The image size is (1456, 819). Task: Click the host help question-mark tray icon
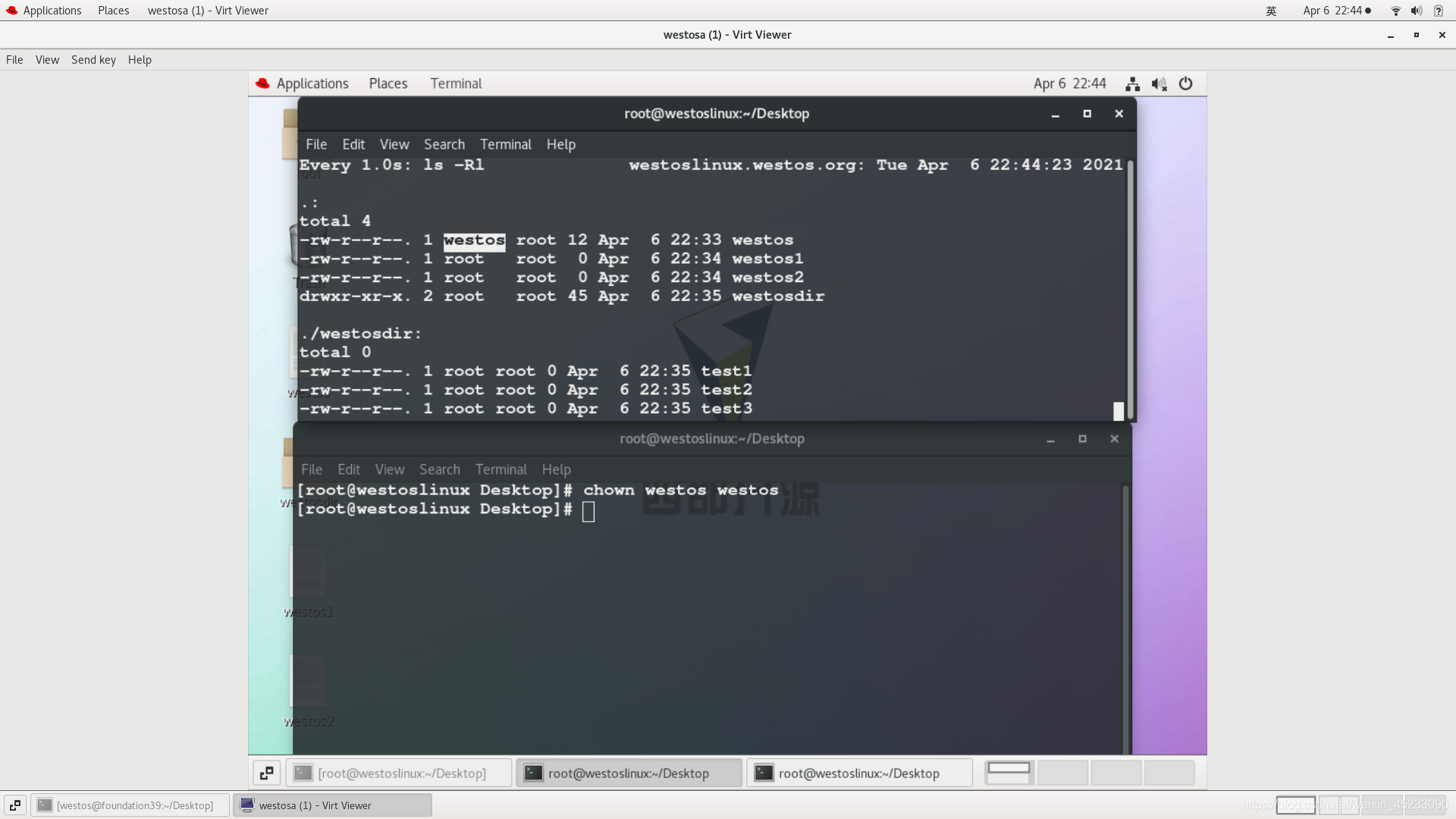coord(1439,11)
